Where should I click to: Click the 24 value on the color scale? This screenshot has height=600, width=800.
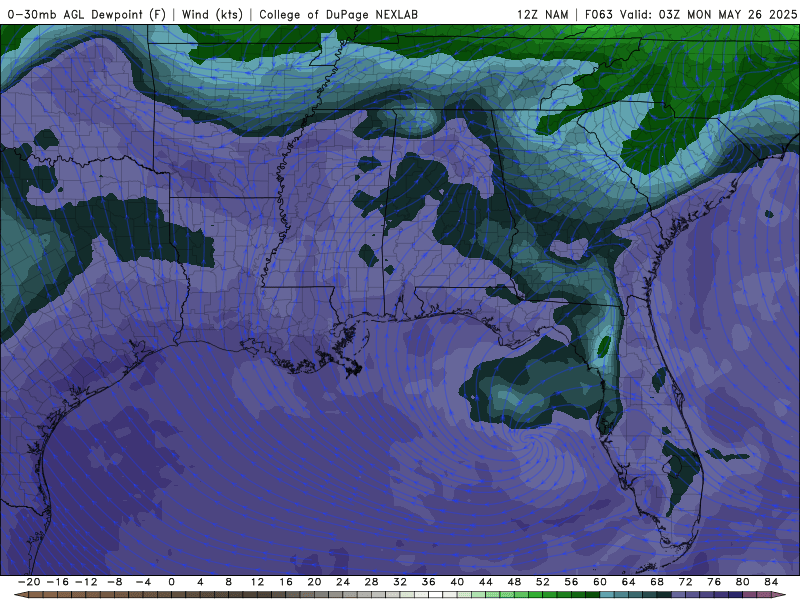(343, 582)
